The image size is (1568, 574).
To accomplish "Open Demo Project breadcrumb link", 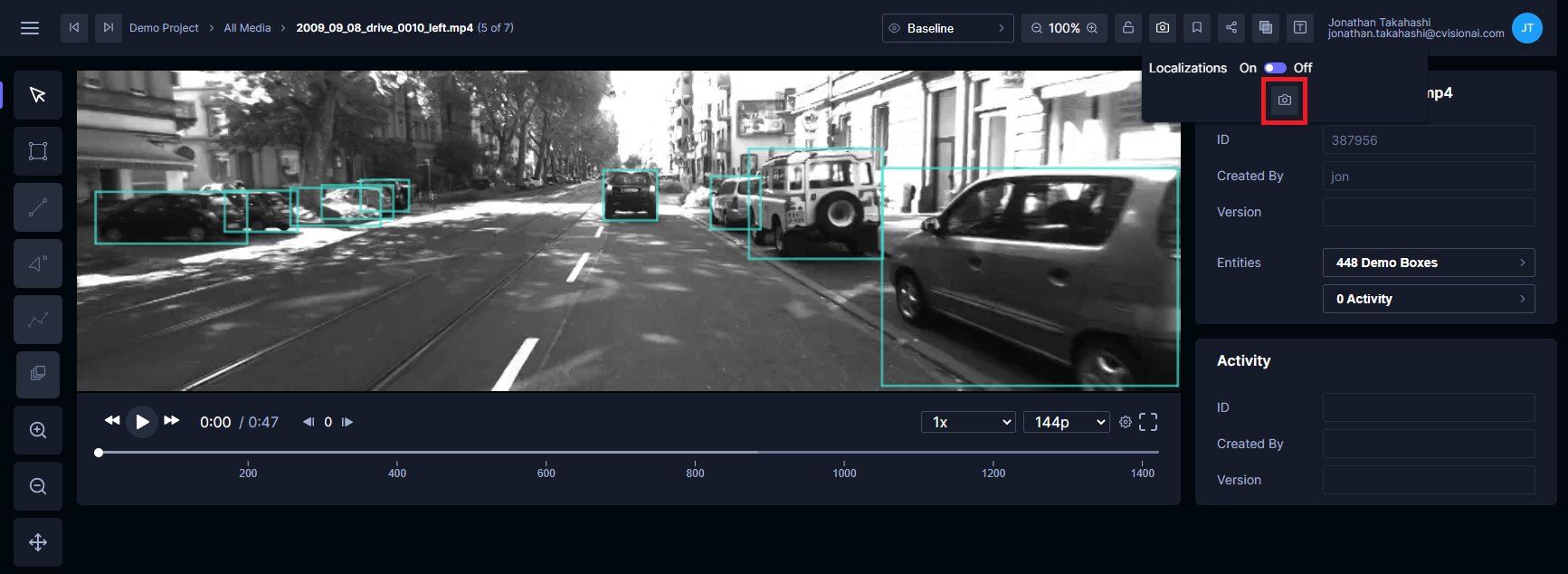I will 164,28.
